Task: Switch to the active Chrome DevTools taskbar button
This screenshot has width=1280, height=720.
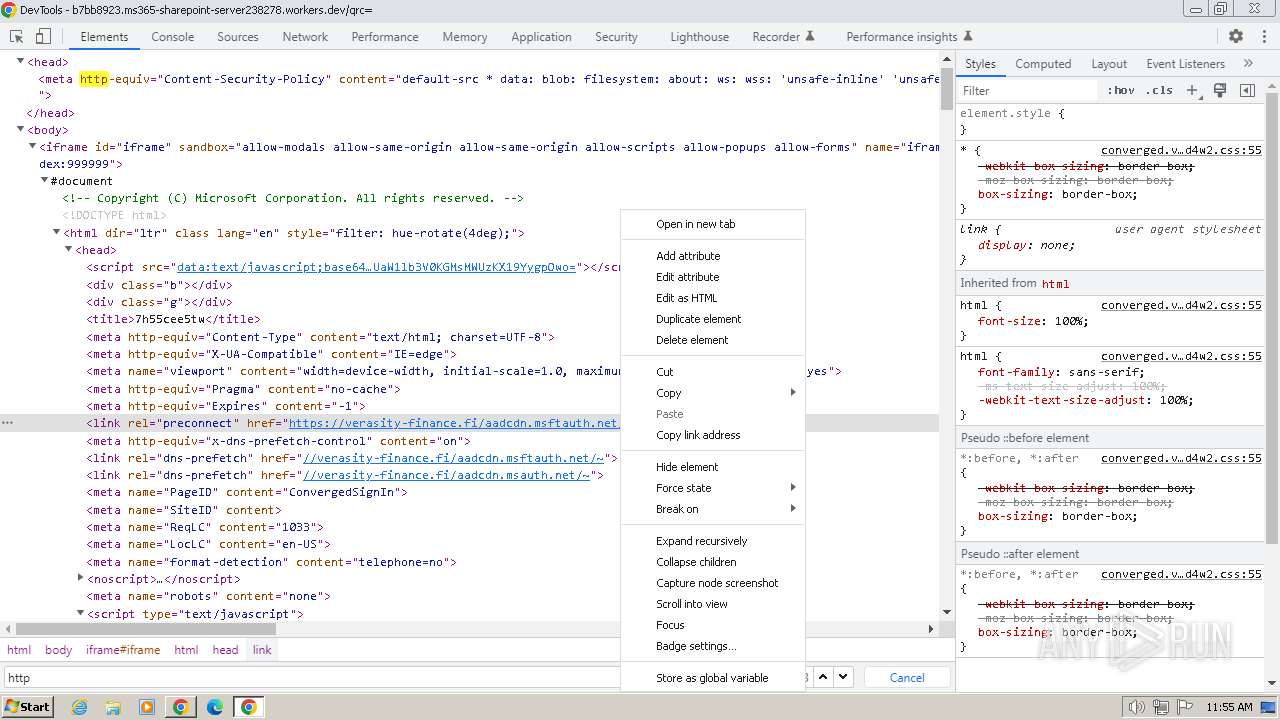Action: 248,707
